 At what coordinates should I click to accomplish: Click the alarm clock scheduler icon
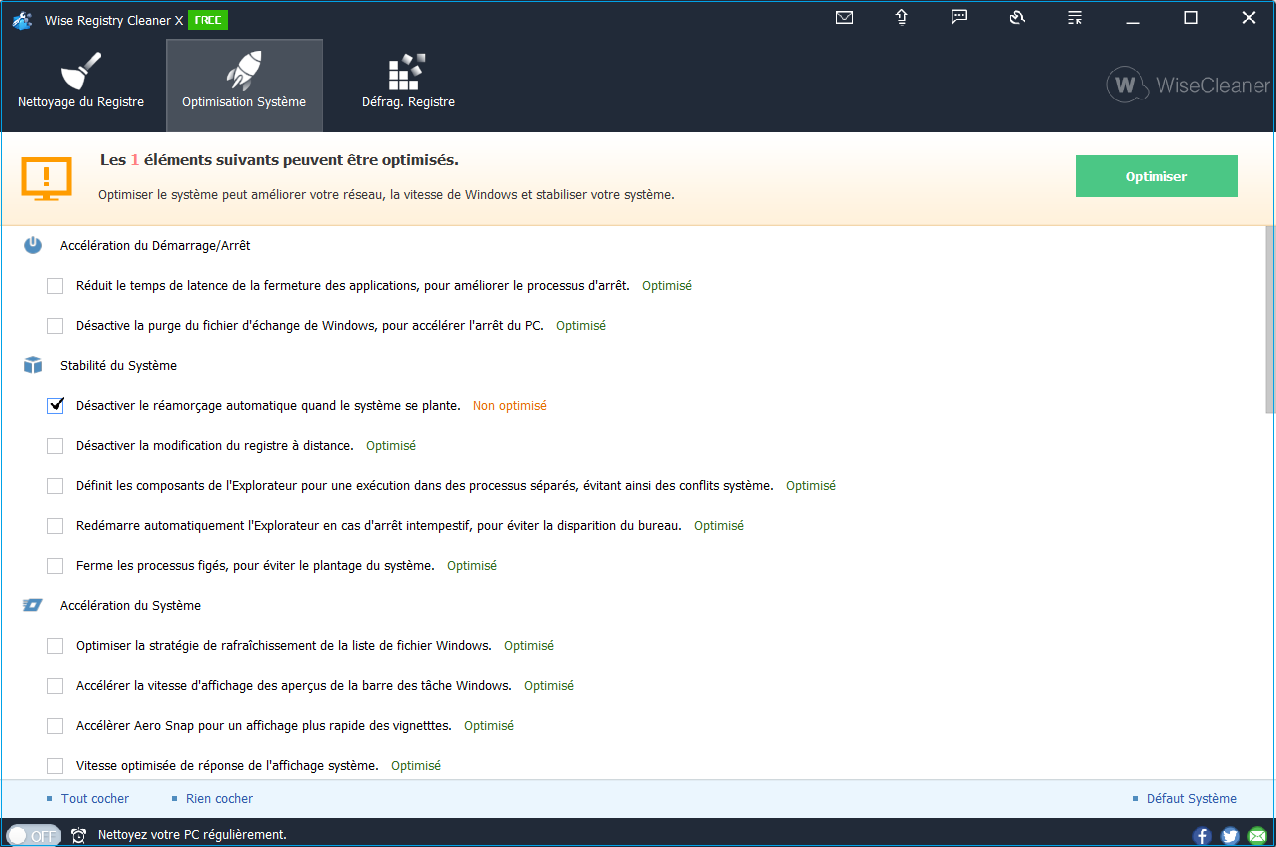[x=79, y=834]
